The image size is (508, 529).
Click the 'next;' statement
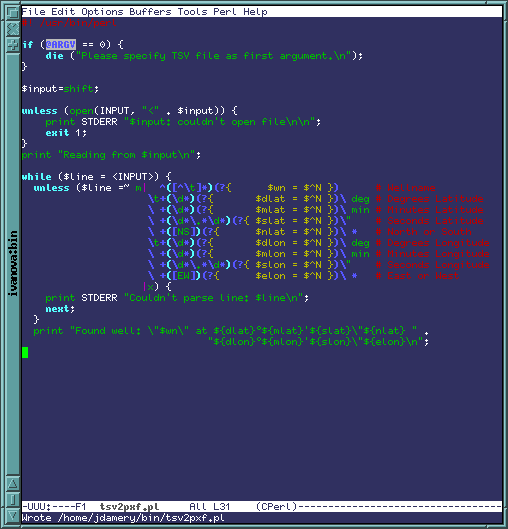pyautogui.click(x=60, y=309)
